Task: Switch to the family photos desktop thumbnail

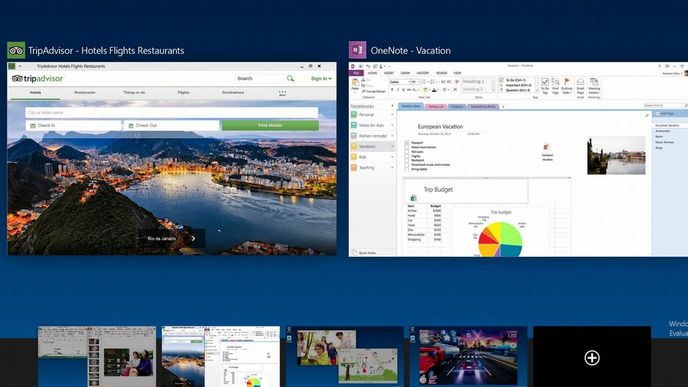Action: tap(344, 356)
